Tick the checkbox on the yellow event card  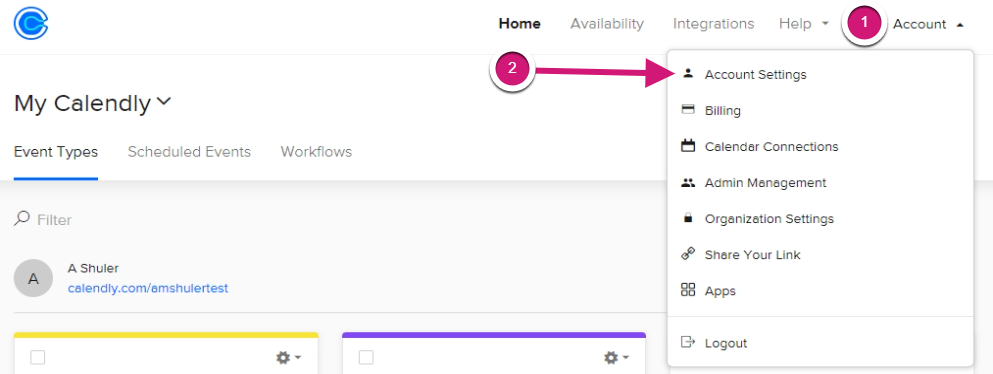[38, 358]
